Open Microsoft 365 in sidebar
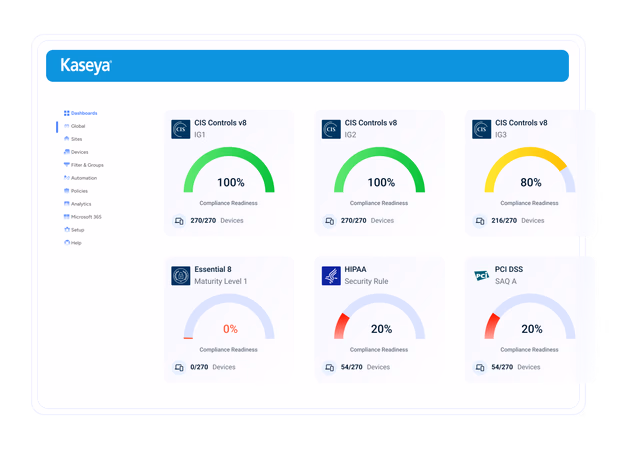This screenshot has height=449, width=618. click(x=83, y=217)
